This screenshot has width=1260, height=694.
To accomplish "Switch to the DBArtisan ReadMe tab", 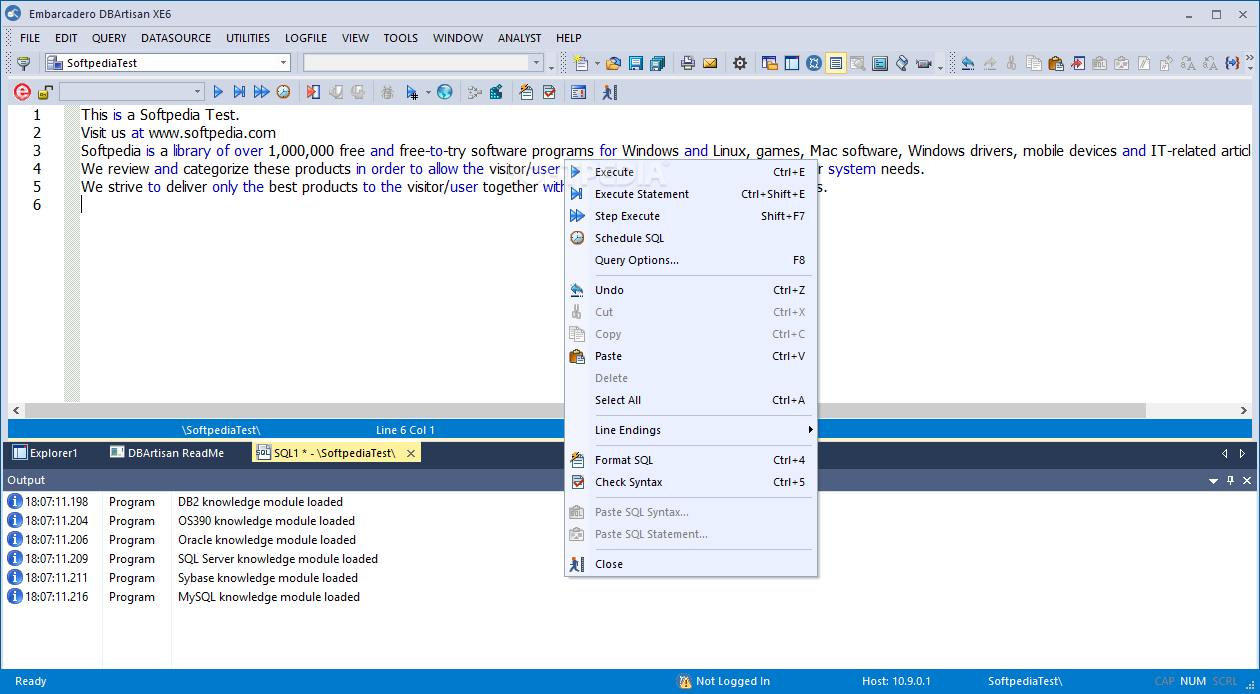I will point(167,453).
